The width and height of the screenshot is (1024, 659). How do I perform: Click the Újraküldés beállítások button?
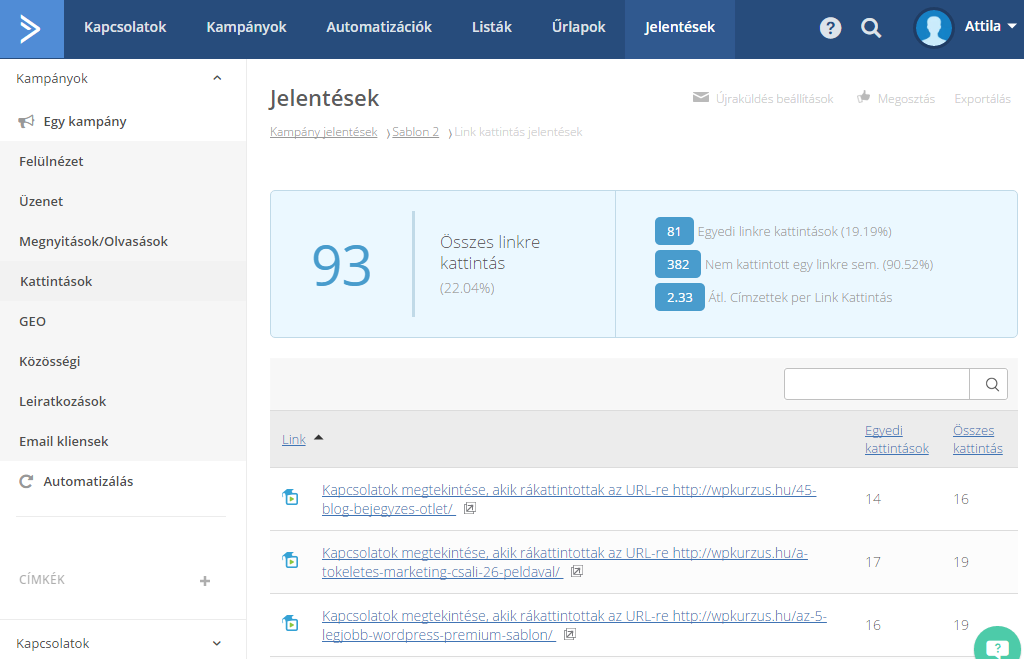coord(763,99)
